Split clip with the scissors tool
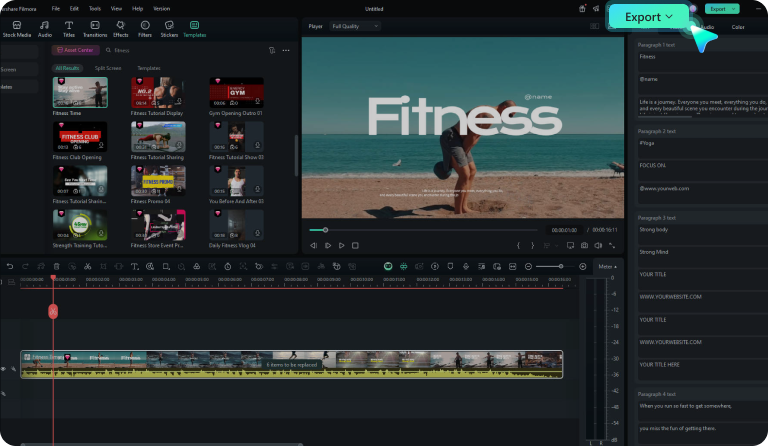Screen dimensions: 768x446 click(88, 266)
